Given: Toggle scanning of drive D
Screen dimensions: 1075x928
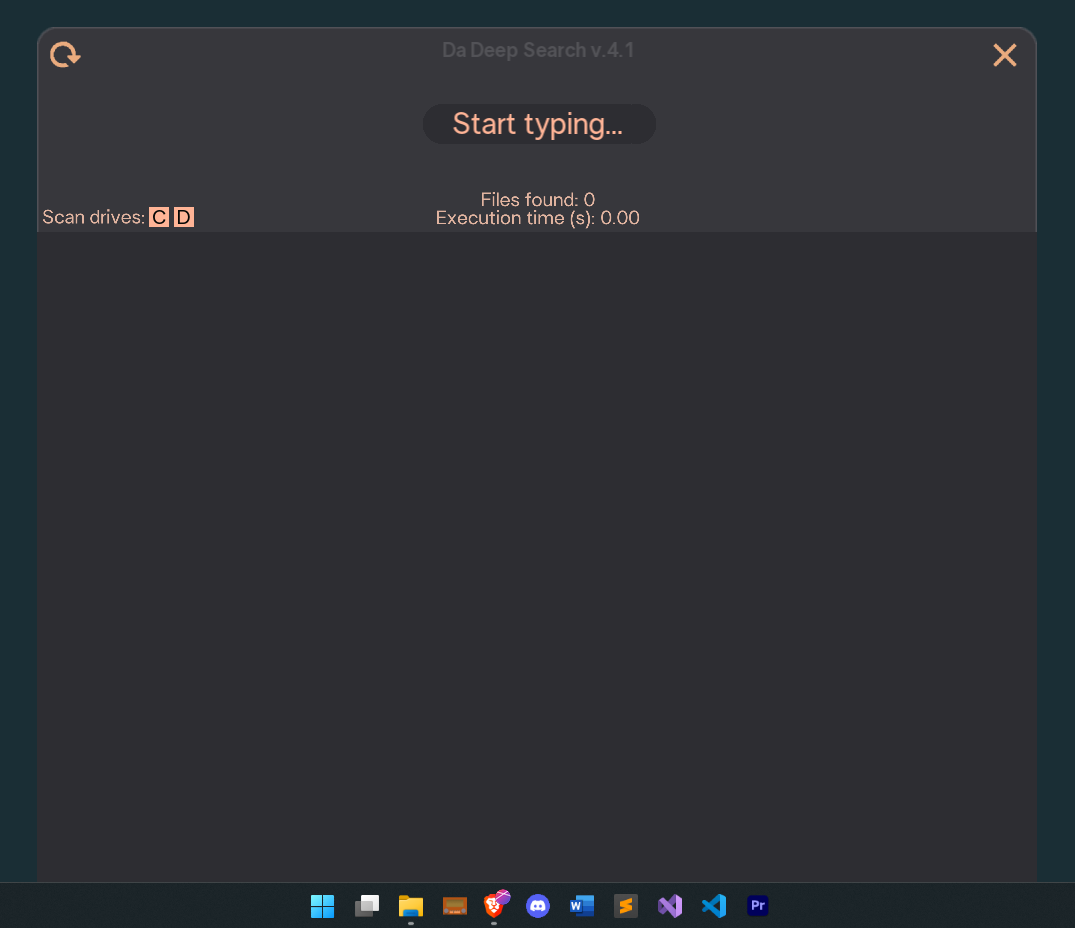Looking at the screenshot, I should tap(183, 217).
